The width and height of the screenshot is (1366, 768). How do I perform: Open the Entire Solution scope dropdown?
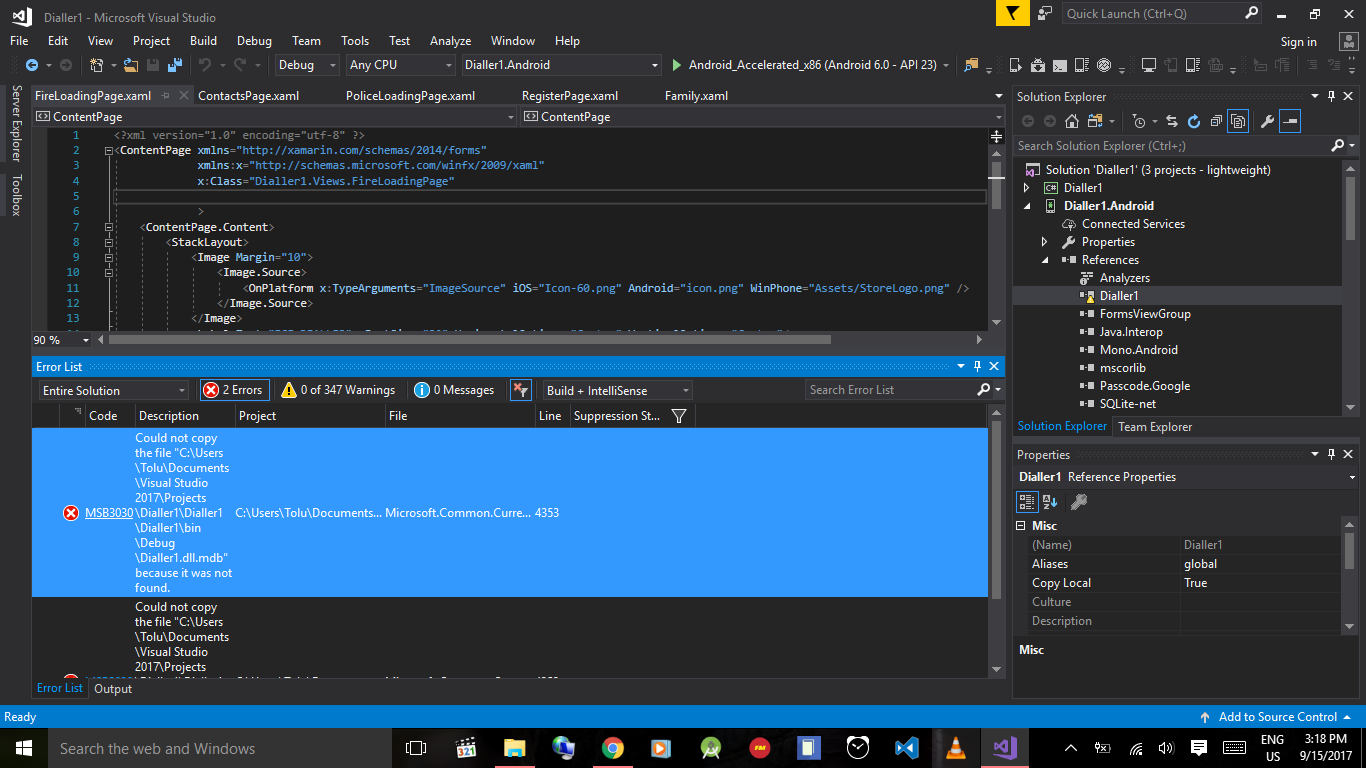click(x=113, y=390)
